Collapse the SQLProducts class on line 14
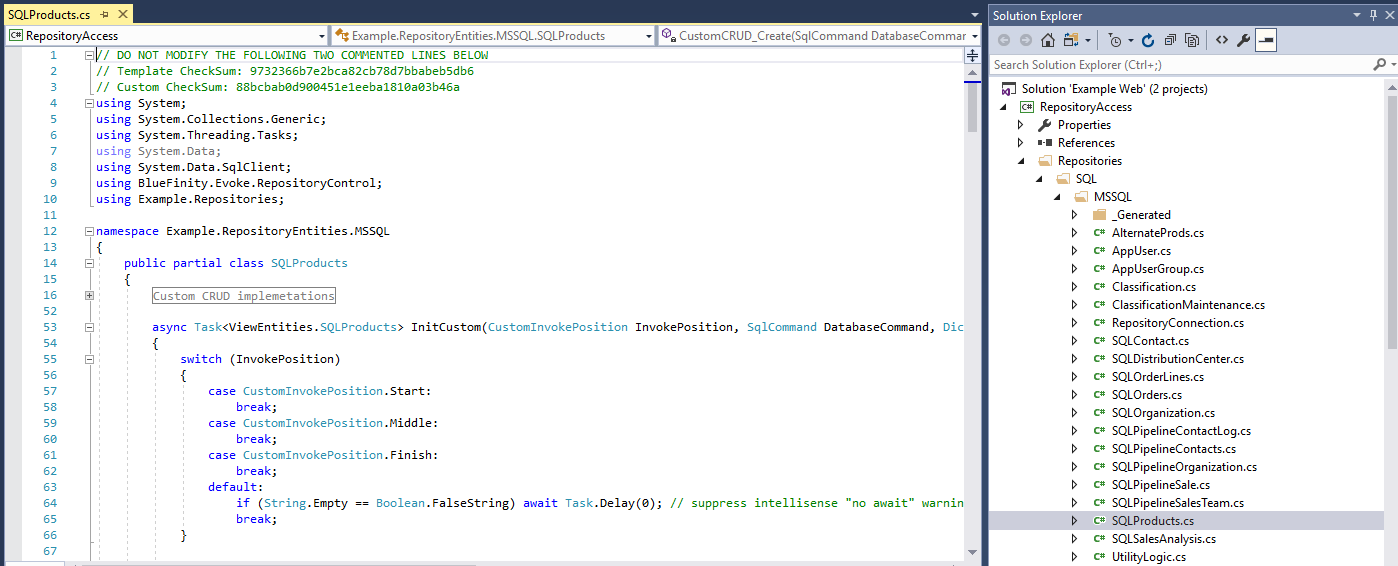This screenshot has width=1398, height=566. (89, 263)
